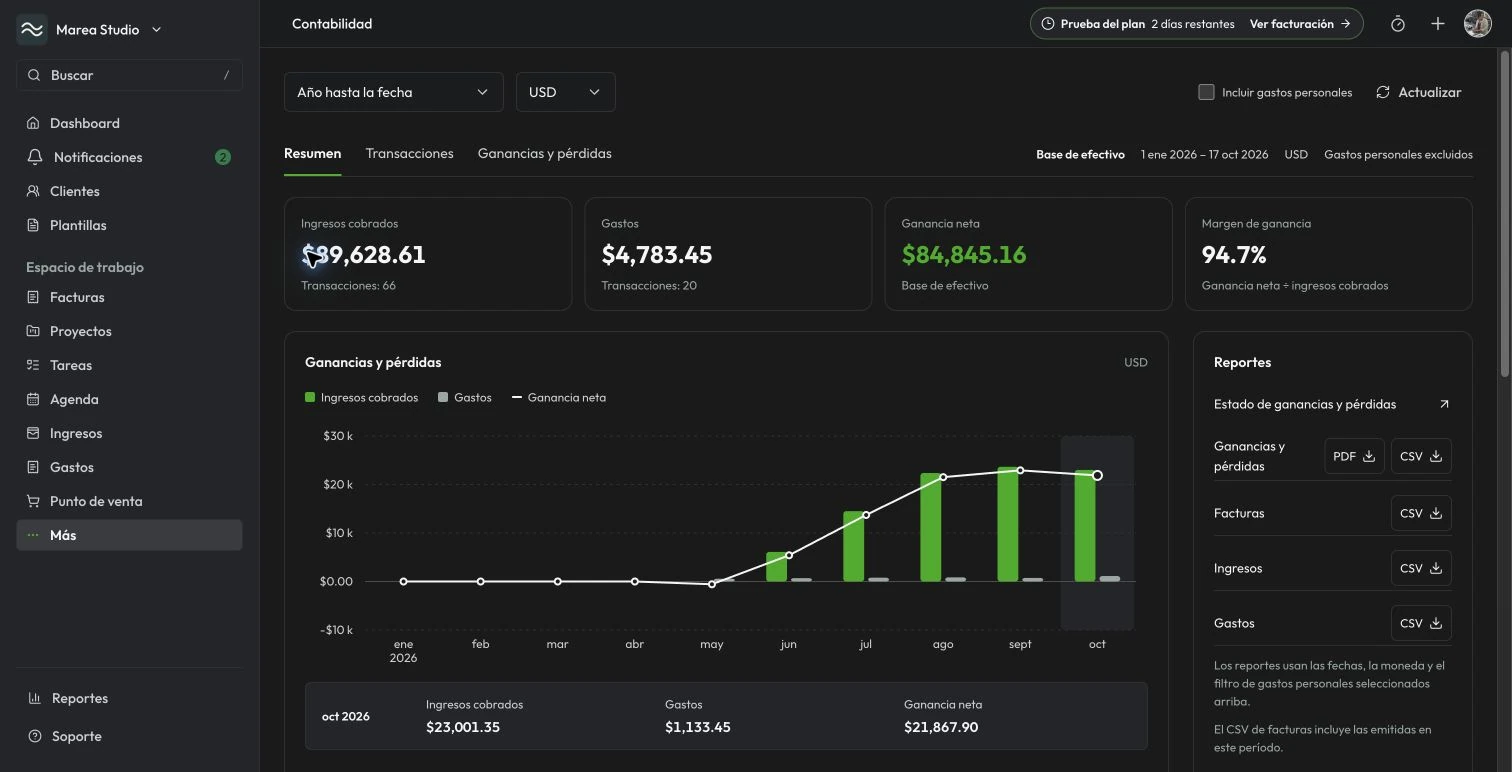Download Ganancias y pérdidas CSV
Viewport: 1512px width, 772px height.
[1421, 456]
